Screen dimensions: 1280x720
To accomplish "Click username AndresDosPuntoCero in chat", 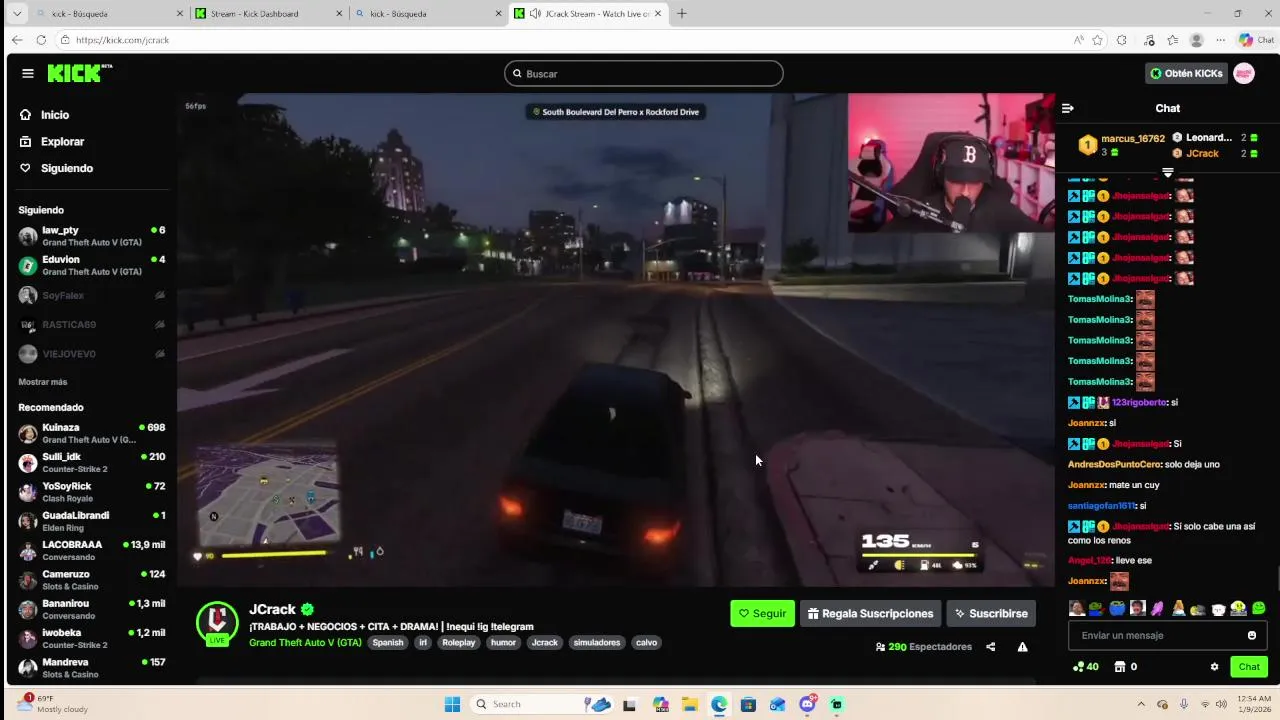I will pos(1114,464).
